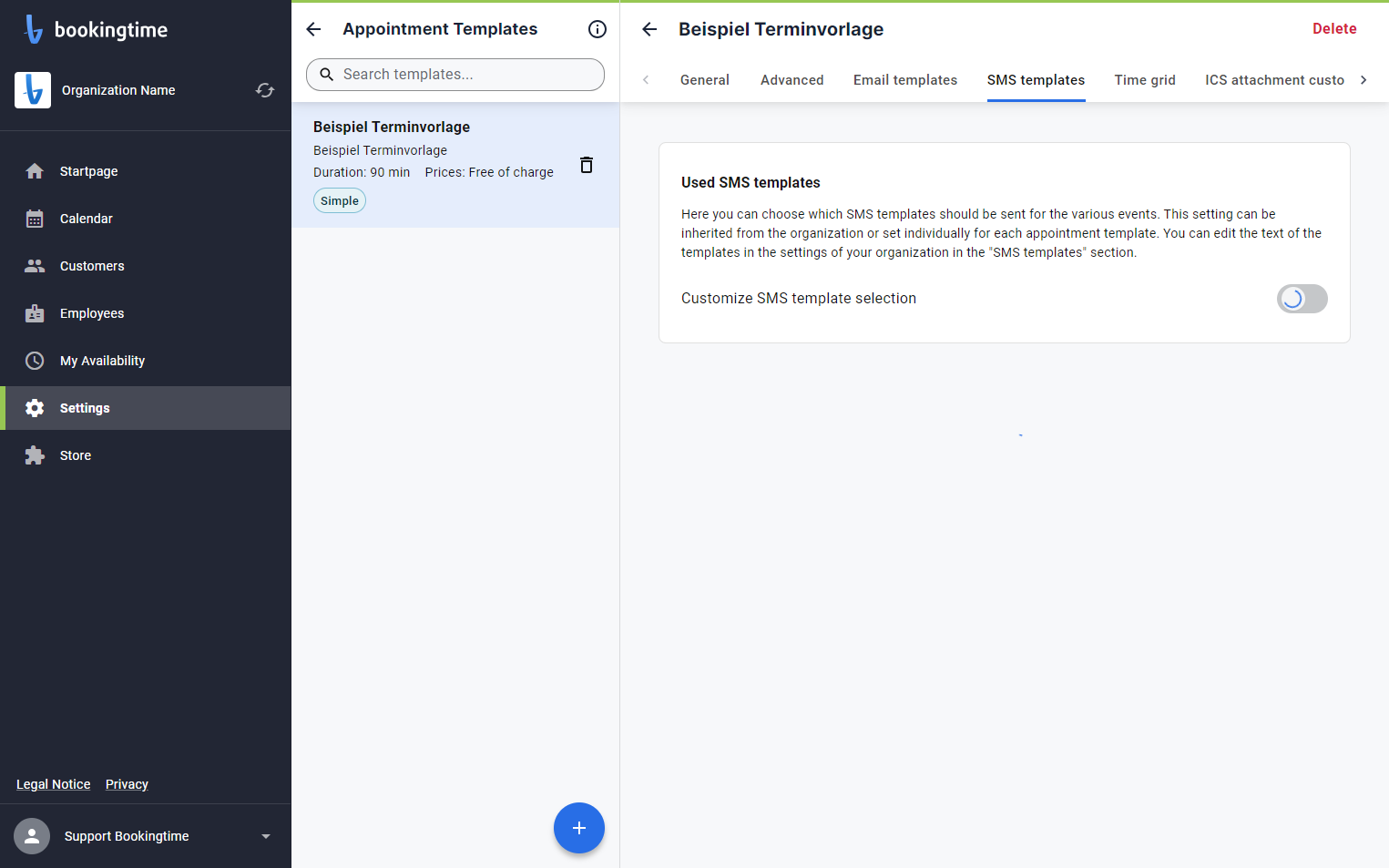Go back from Beispiel Terminvorlage details
This screenshot has width=1389, height=868.
[x=649, y=29]
